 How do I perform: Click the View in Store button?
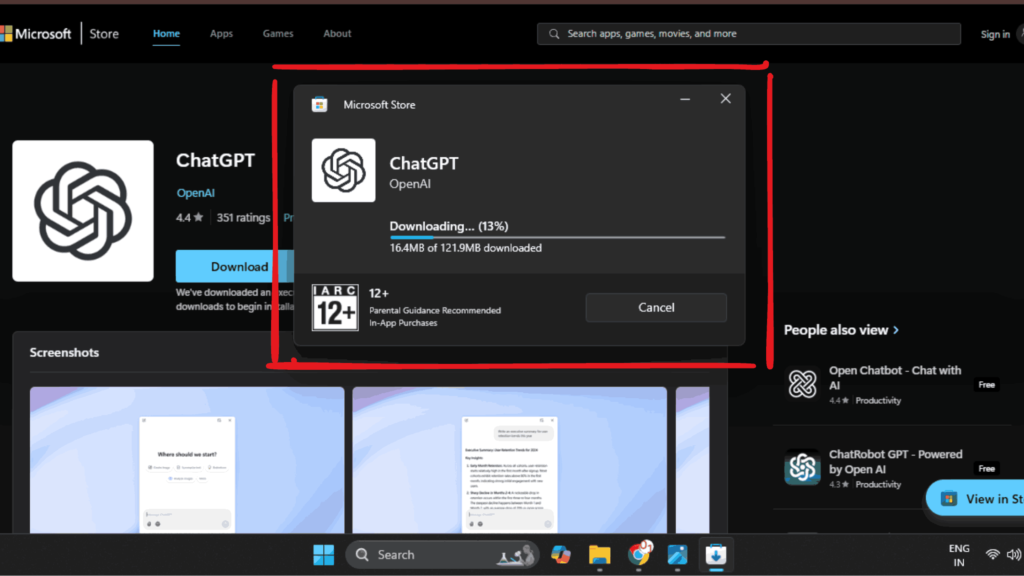pos(975,498)
